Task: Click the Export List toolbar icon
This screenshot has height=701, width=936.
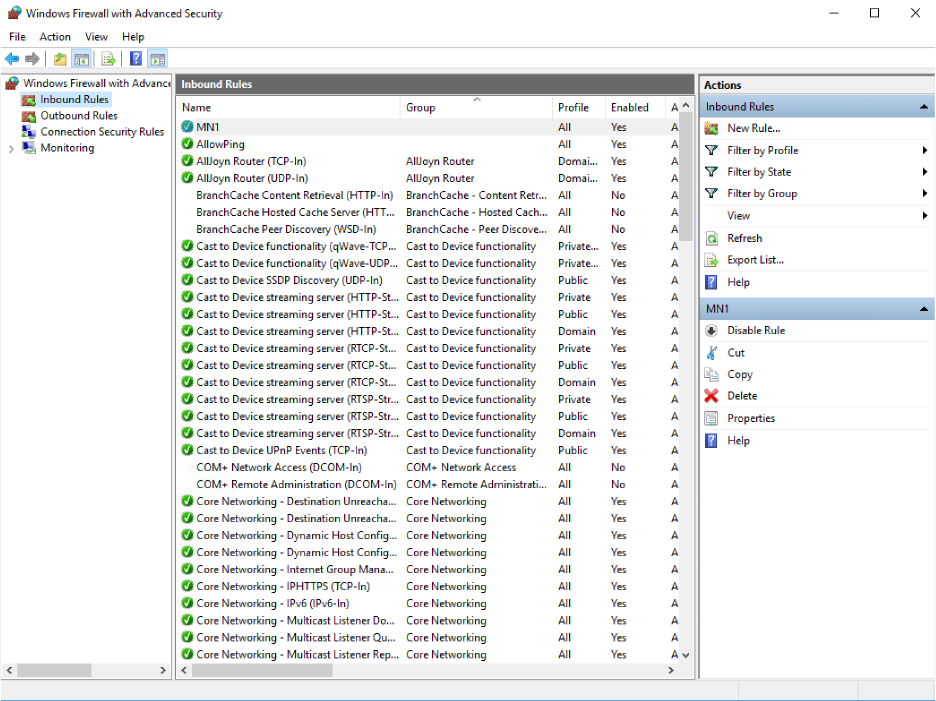Action: 108,59
